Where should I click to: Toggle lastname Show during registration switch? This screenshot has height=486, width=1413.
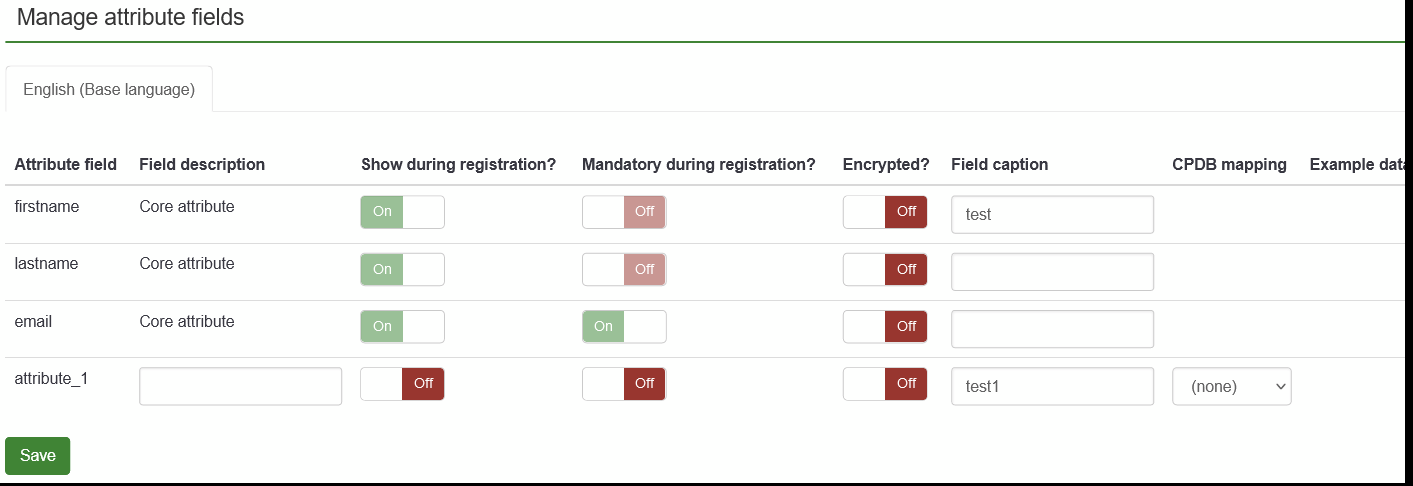pyautogui.click(x=402, y=269)
